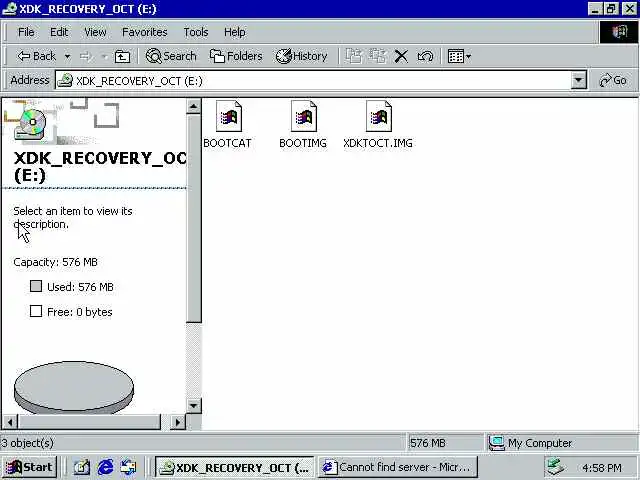640x480 pixels.
Task: Go up one folder level
Action: (122, 56)
